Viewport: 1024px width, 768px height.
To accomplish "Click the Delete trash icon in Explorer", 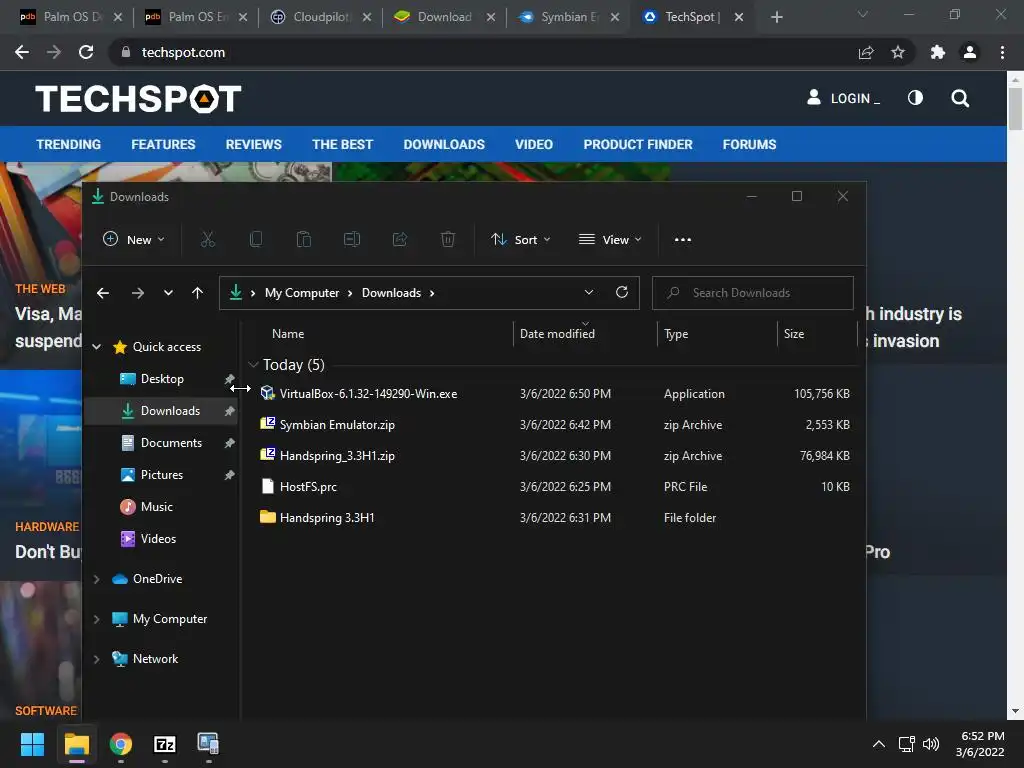I will (448, 240).
